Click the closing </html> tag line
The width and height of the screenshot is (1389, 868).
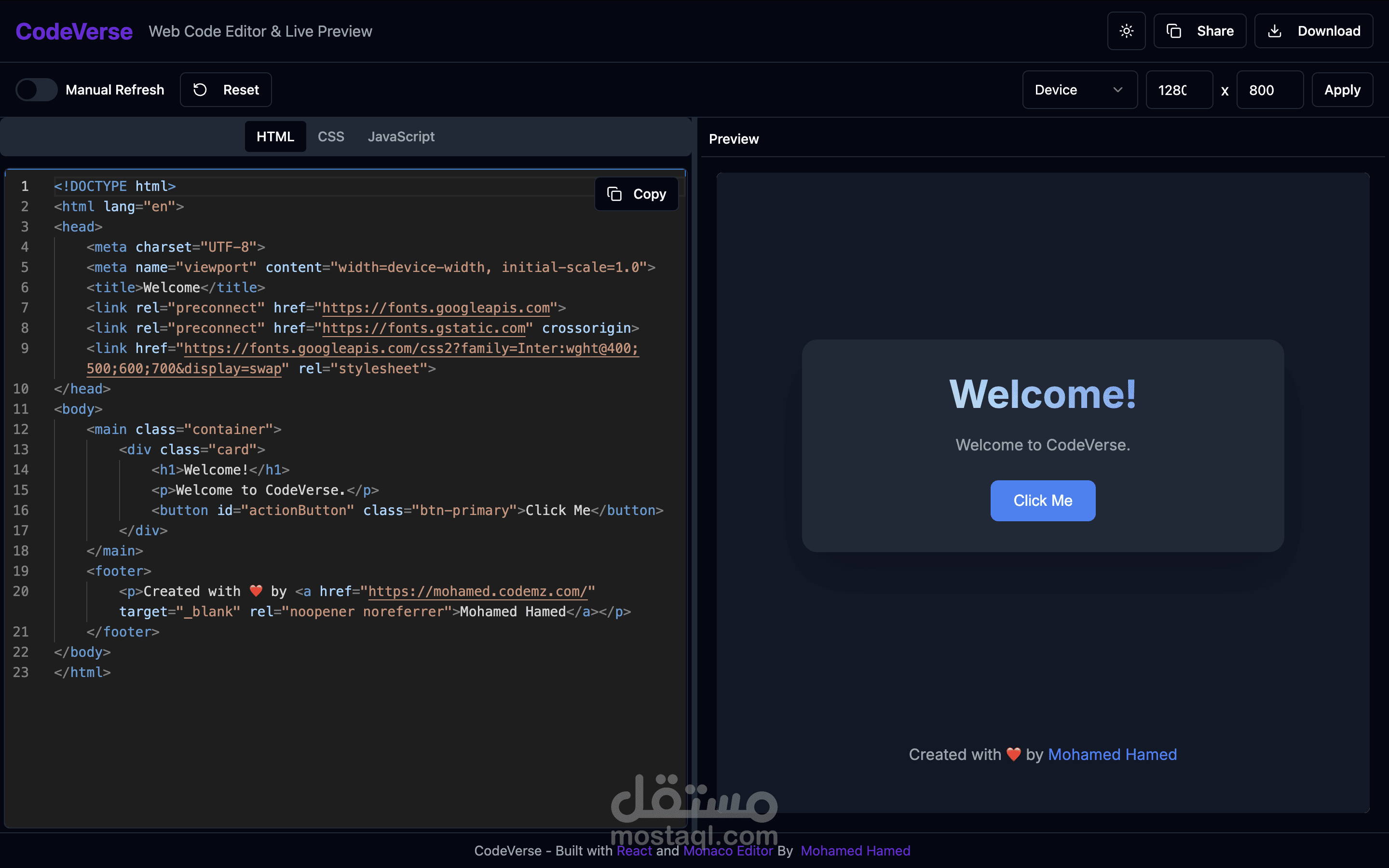[x=82, y=672]
